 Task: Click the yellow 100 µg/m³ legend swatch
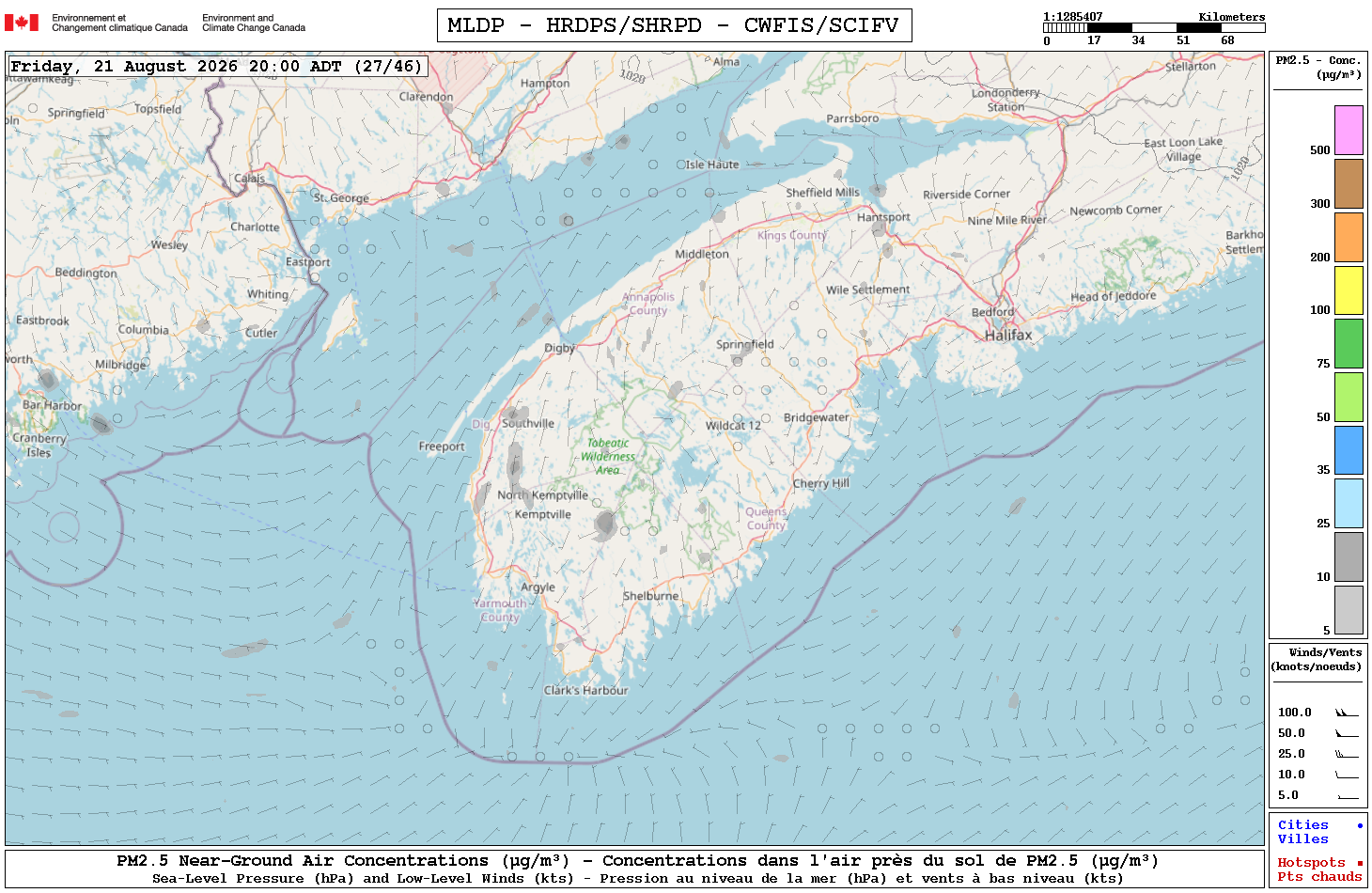pyautogui.click(x=1349, y=290)
